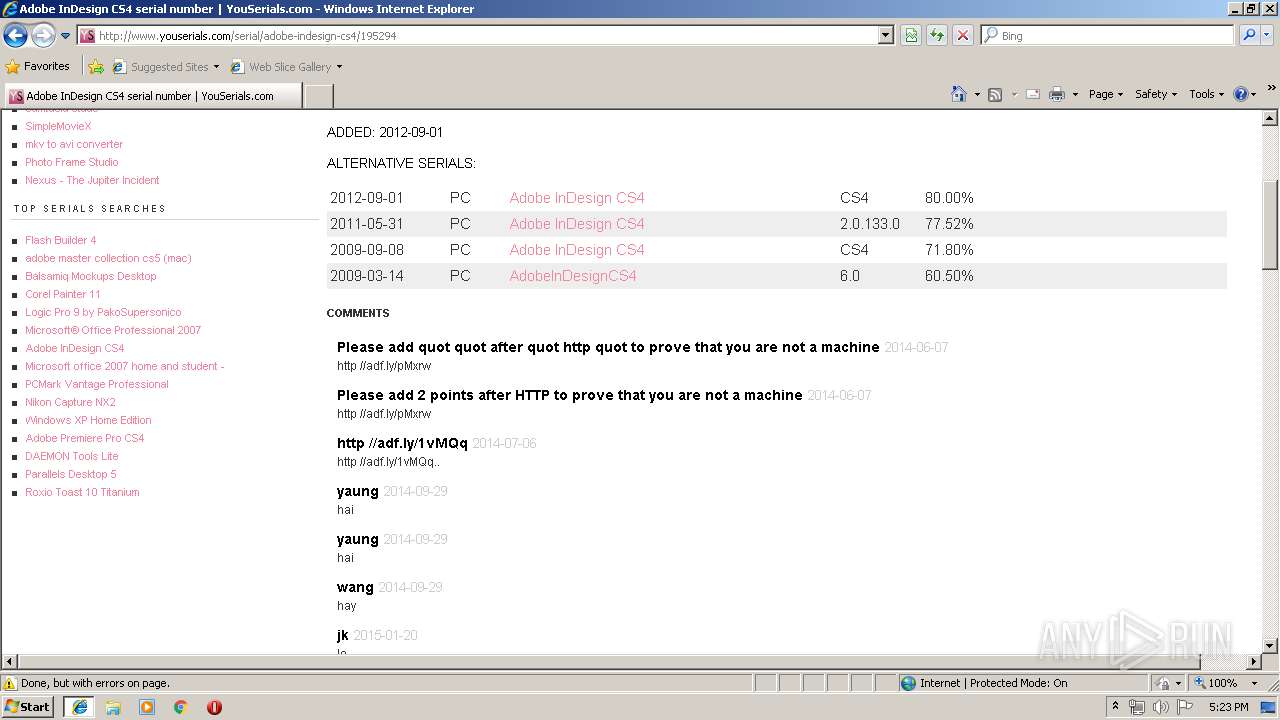Click the COMMENTS heading text

[358, 313]
